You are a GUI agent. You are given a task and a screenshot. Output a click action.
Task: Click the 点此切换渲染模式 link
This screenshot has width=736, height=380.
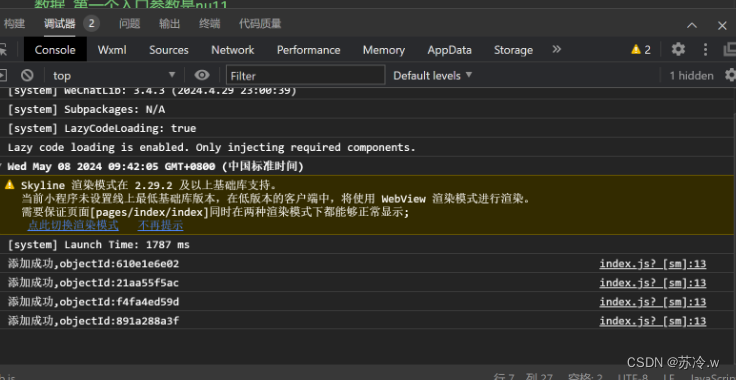73,225
